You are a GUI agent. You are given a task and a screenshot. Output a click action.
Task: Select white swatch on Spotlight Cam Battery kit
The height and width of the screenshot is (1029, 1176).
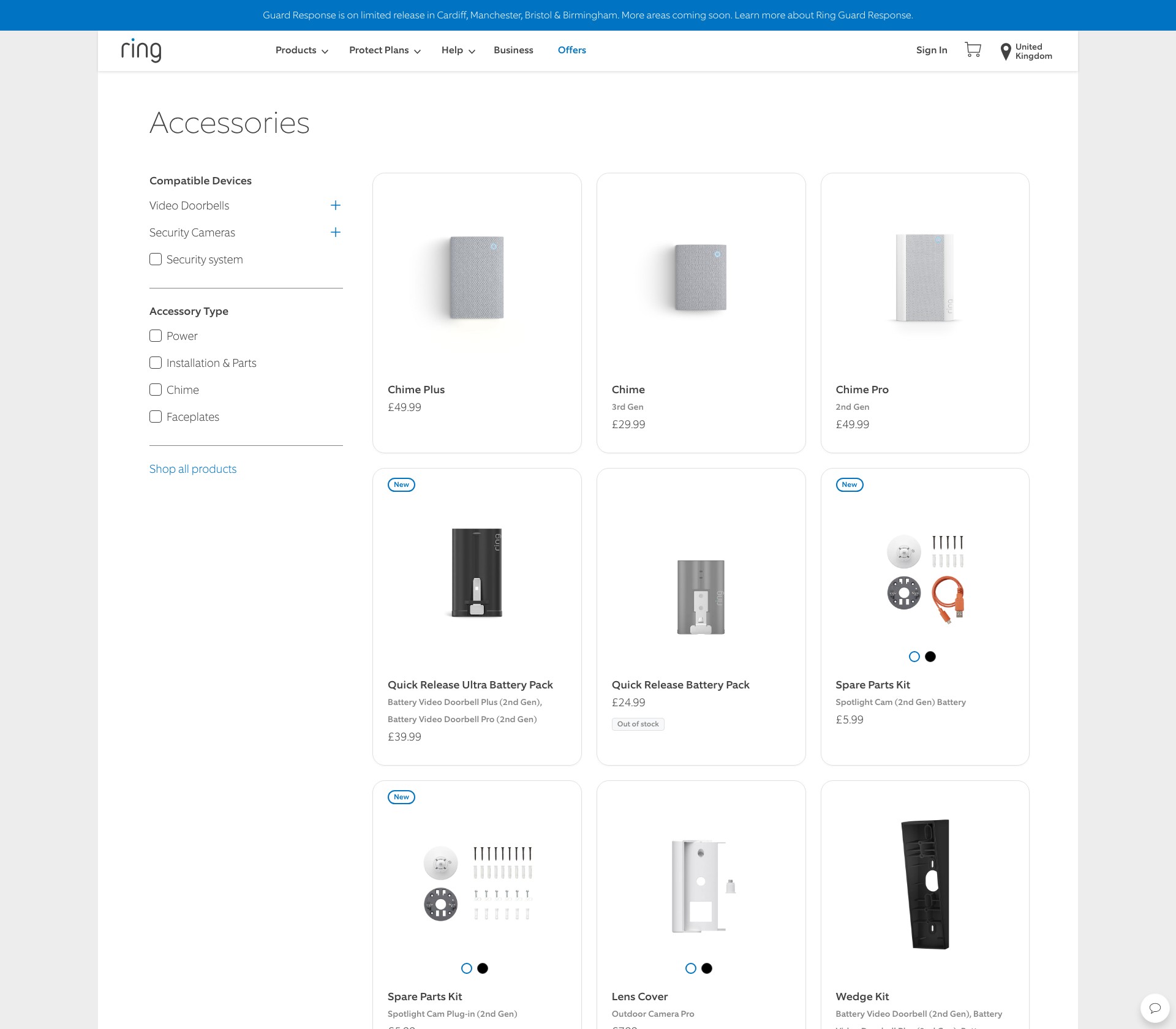[914, 657]
